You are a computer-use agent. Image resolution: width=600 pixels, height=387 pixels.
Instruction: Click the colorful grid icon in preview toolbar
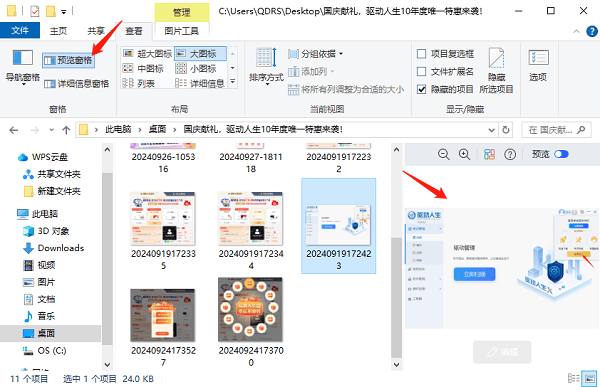(489, 154)
